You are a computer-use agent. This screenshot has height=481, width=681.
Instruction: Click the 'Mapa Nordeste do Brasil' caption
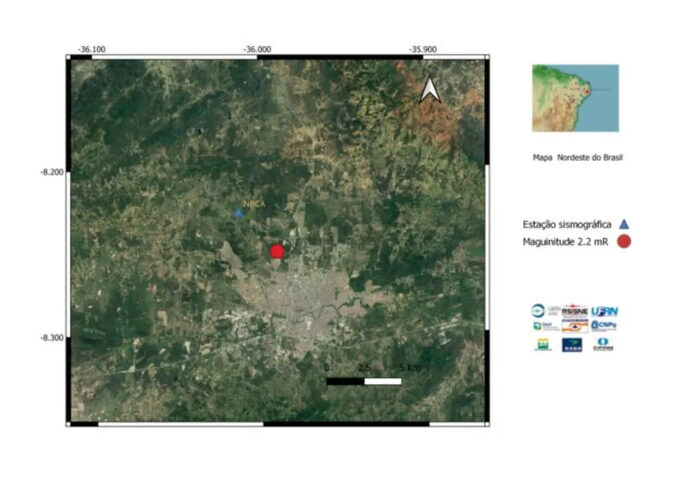coord(577,158)
